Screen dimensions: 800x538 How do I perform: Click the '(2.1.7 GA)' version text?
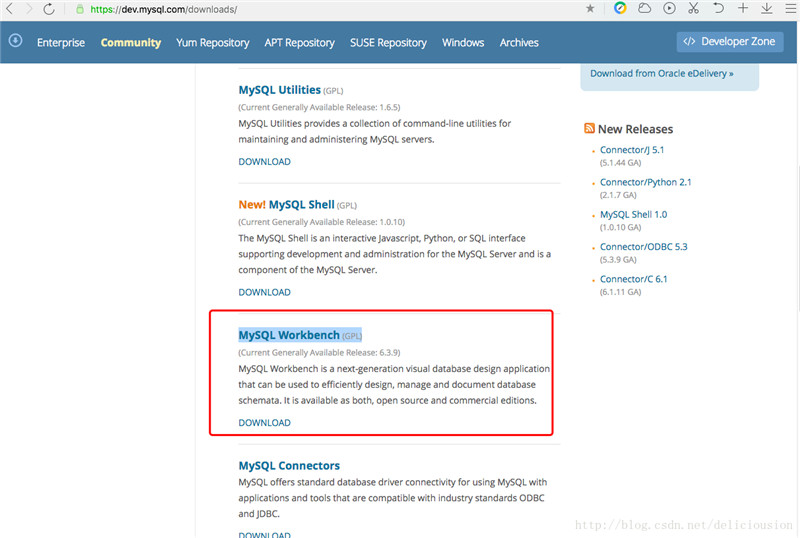618,195
